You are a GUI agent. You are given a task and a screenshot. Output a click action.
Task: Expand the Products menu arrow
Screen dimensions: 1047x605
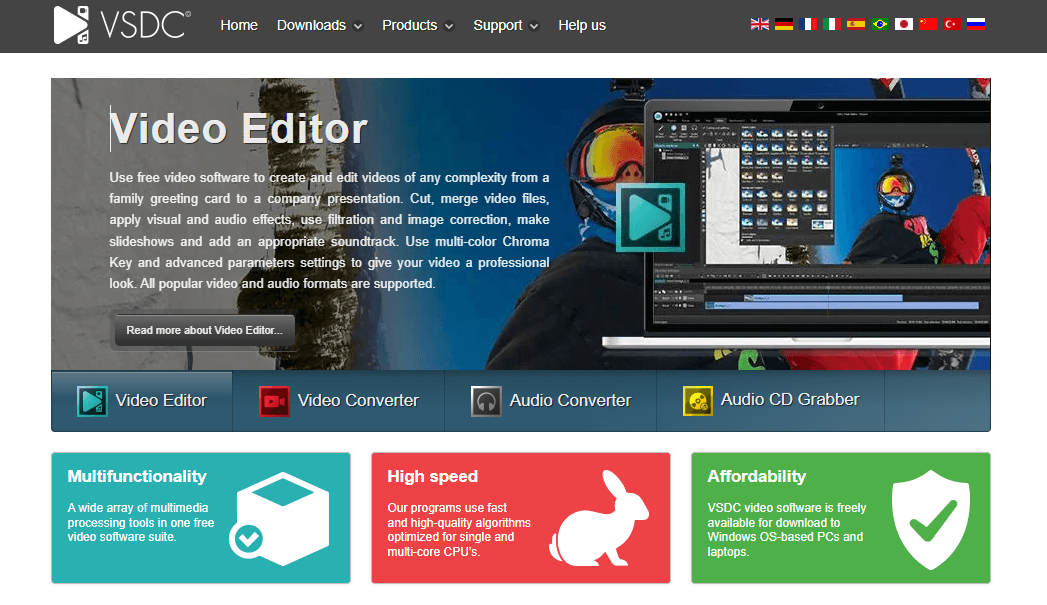[449, 27]
